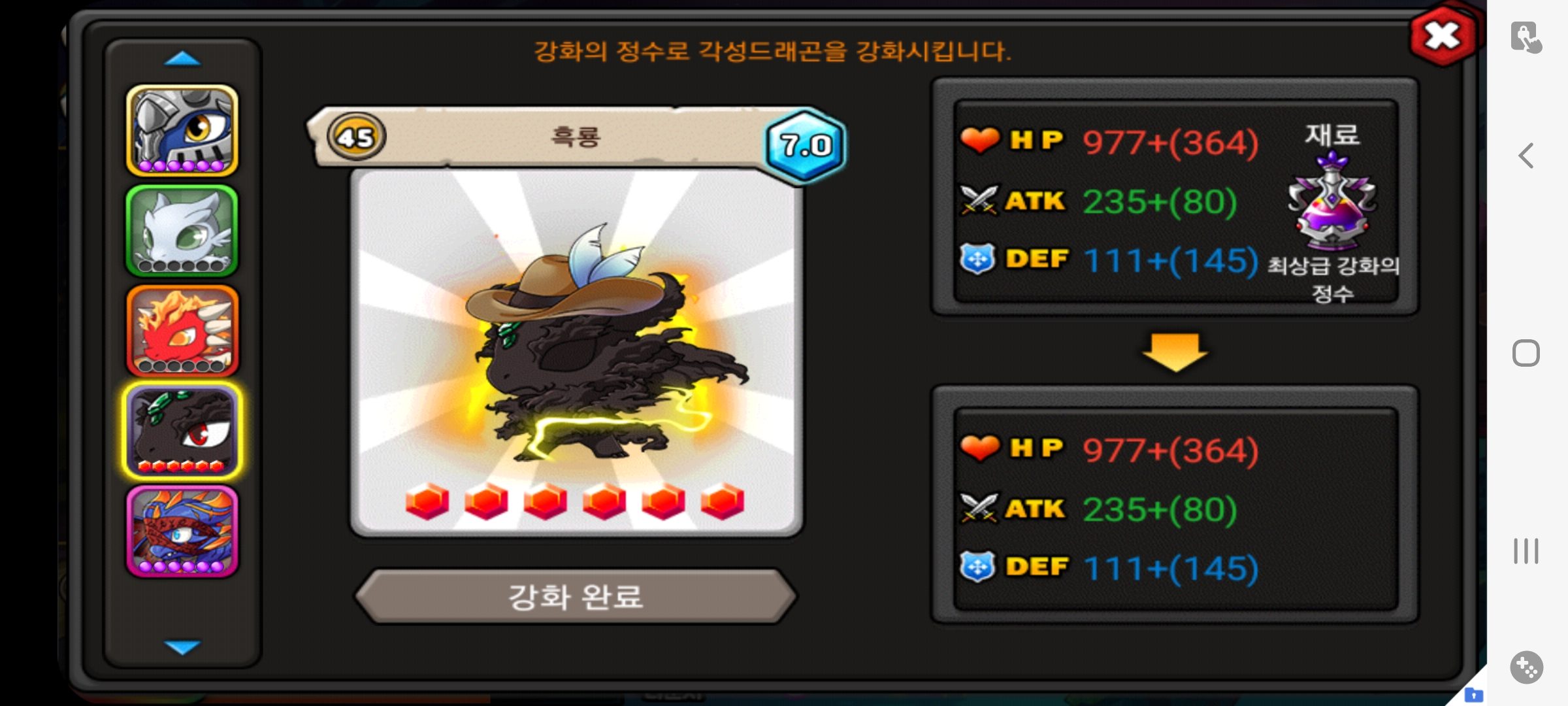Click the yellow downward arrow between stat panels
Image resolution: width=1568 pixels, height=706 pixels.
[x=1175, y=352]
